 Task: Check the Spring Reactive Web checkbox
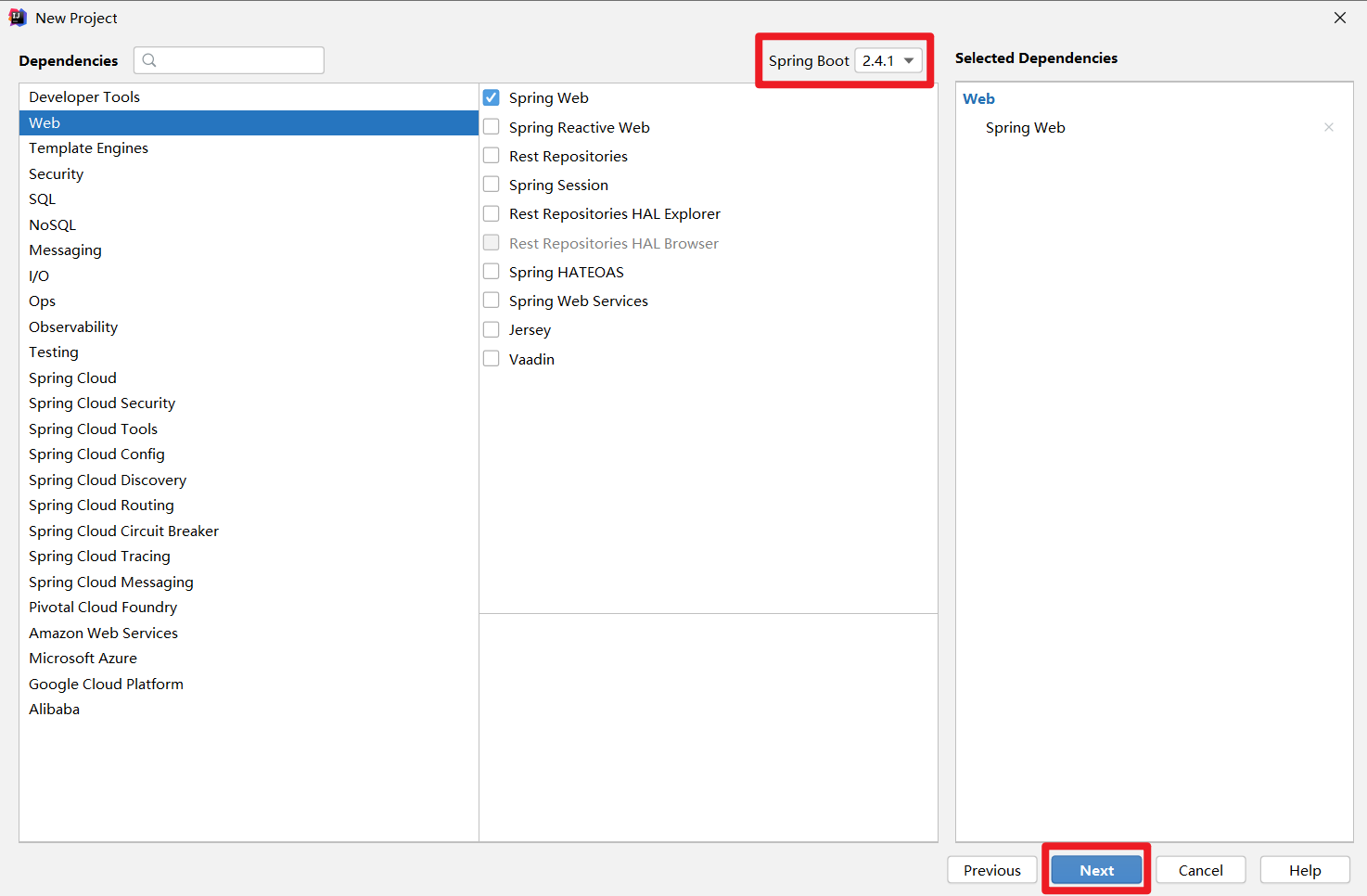[x=492, y=127]
